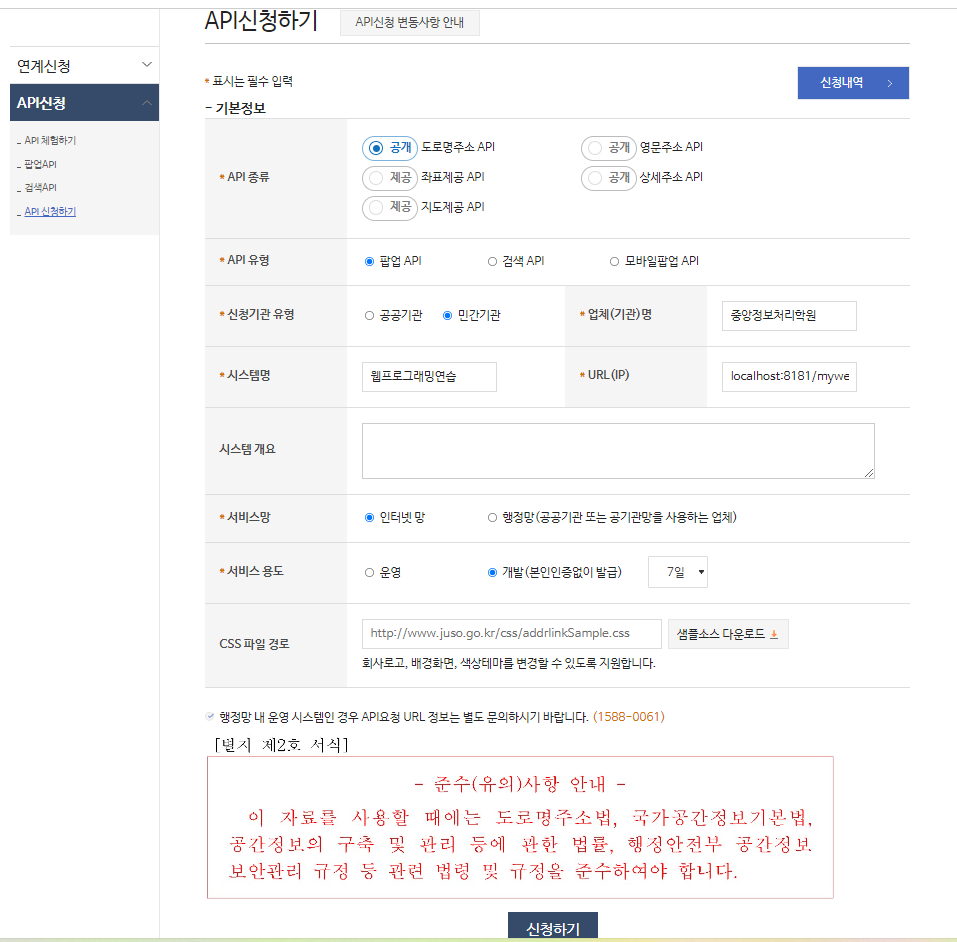
Task: Open 팝업API in sidebar
Action: [40, 164]
